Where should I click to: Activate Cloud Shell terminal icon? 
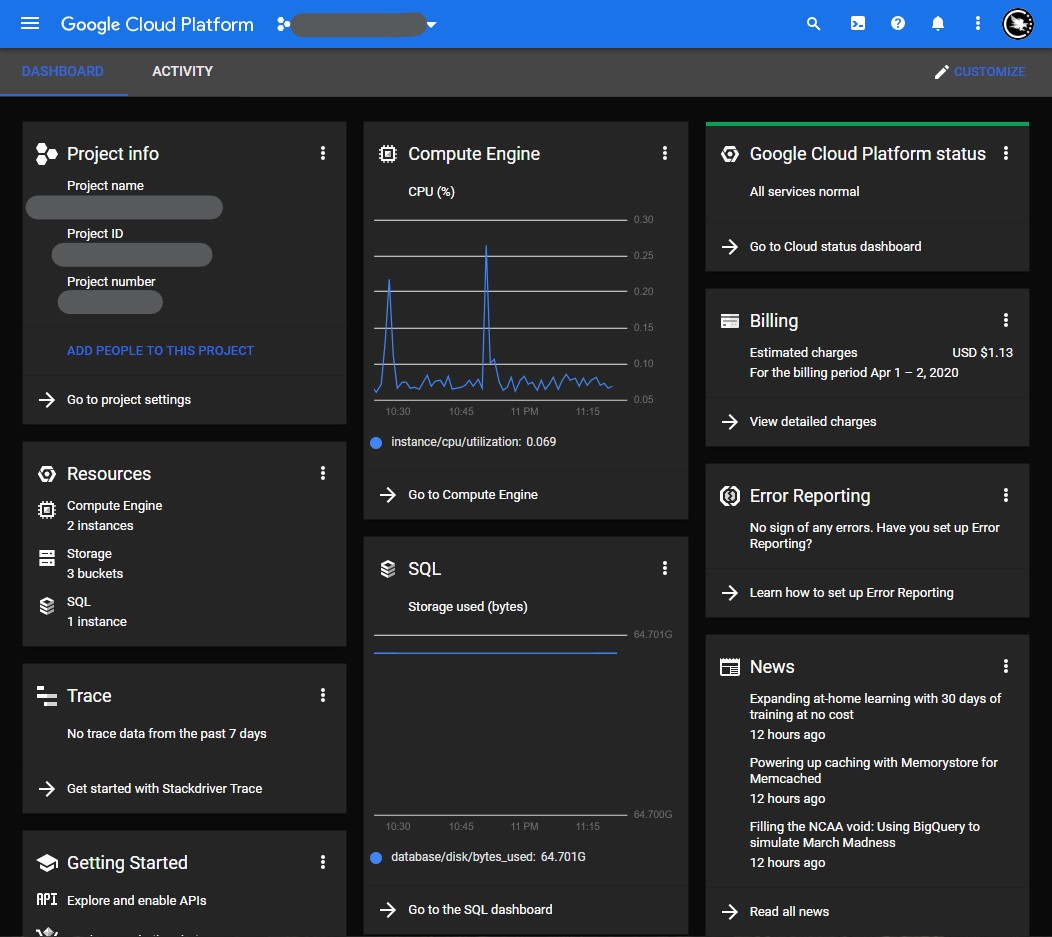(x=857, y=24)
